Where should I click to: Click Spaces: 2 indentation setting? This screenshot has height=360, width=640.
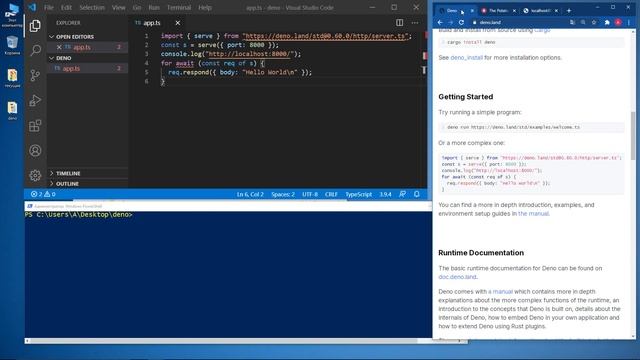point(283,194)
